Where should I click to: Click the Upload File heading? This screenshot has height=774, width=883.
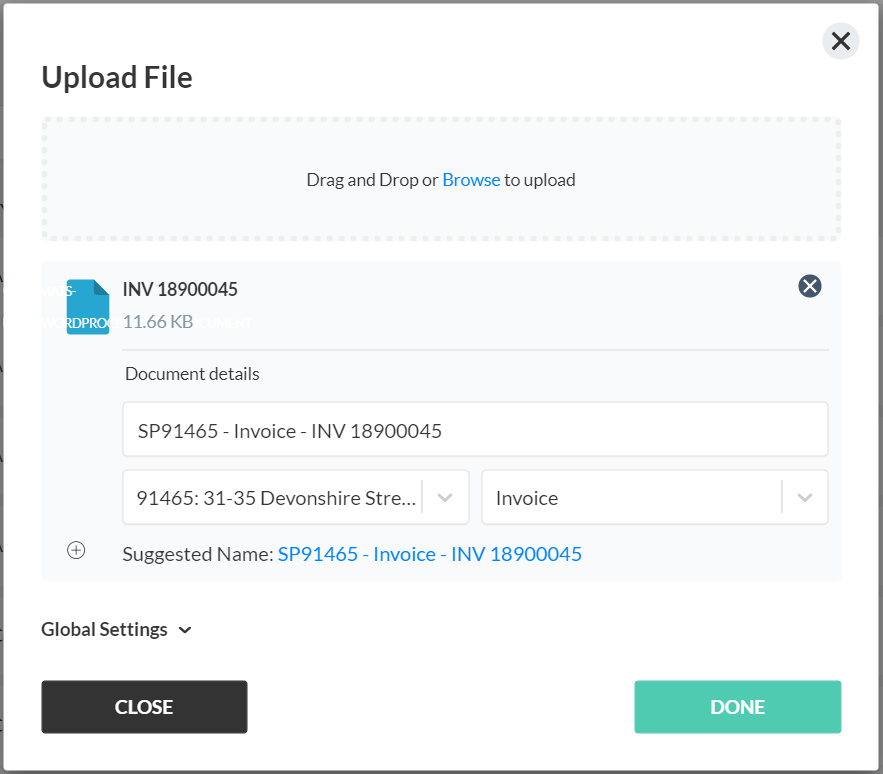117,77
